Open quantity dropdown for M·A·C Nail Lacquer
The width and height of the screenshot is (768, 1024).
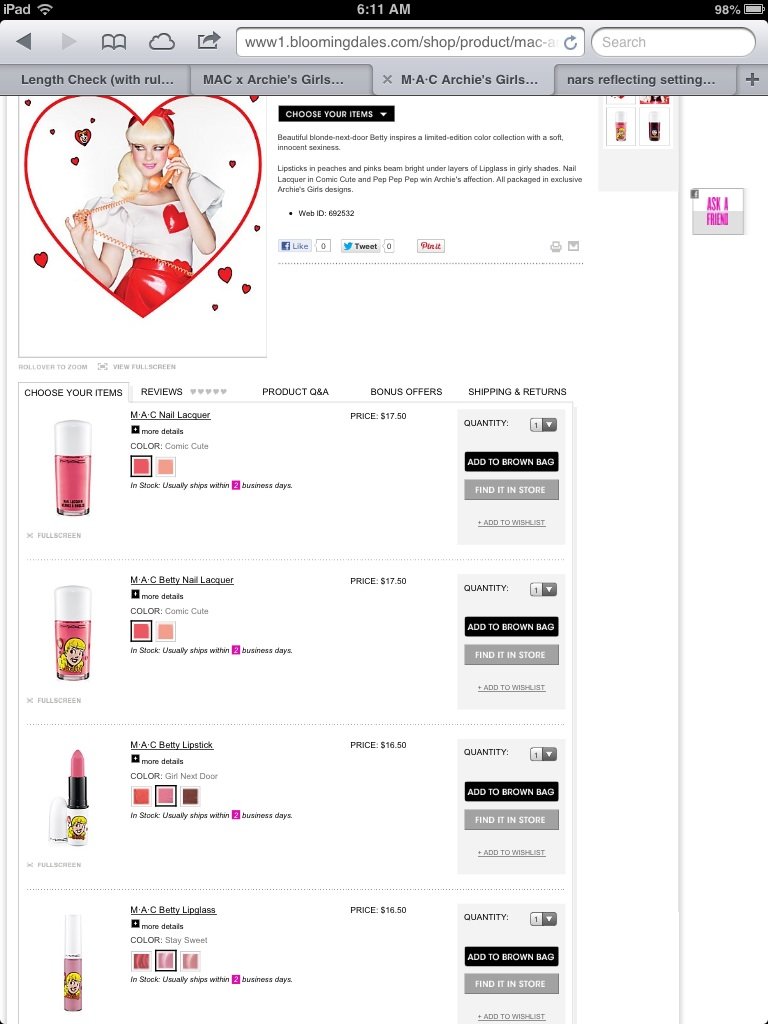pyautogui.click(x=543, y=424)
